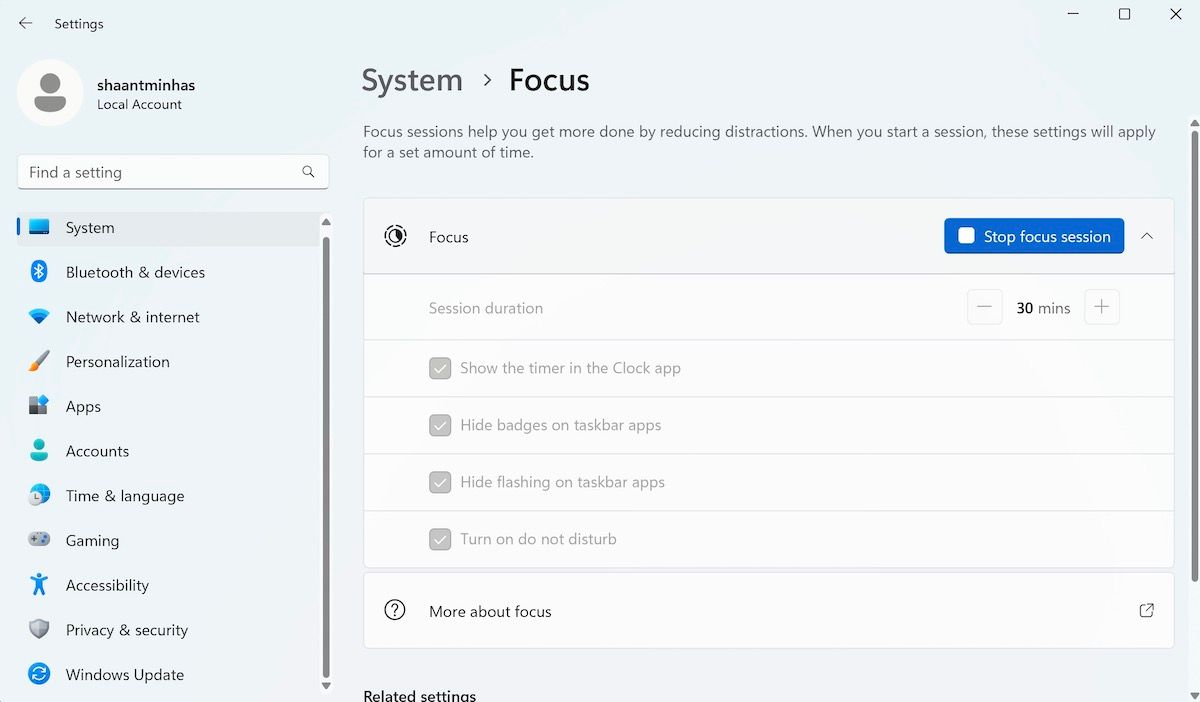The height and width of the screenshot is (702, 1200).
Task: Click the Personalization paintbrush icon
Action: tap(39, 362)
